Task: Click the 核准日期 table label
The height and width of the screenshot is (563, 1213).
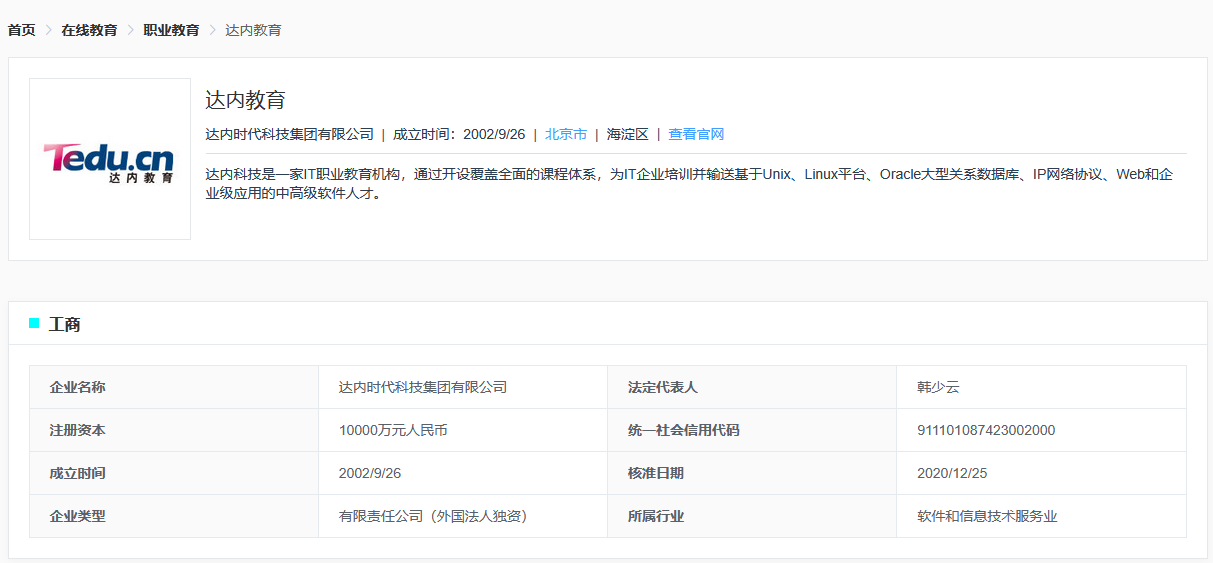Action: point(656,473)
